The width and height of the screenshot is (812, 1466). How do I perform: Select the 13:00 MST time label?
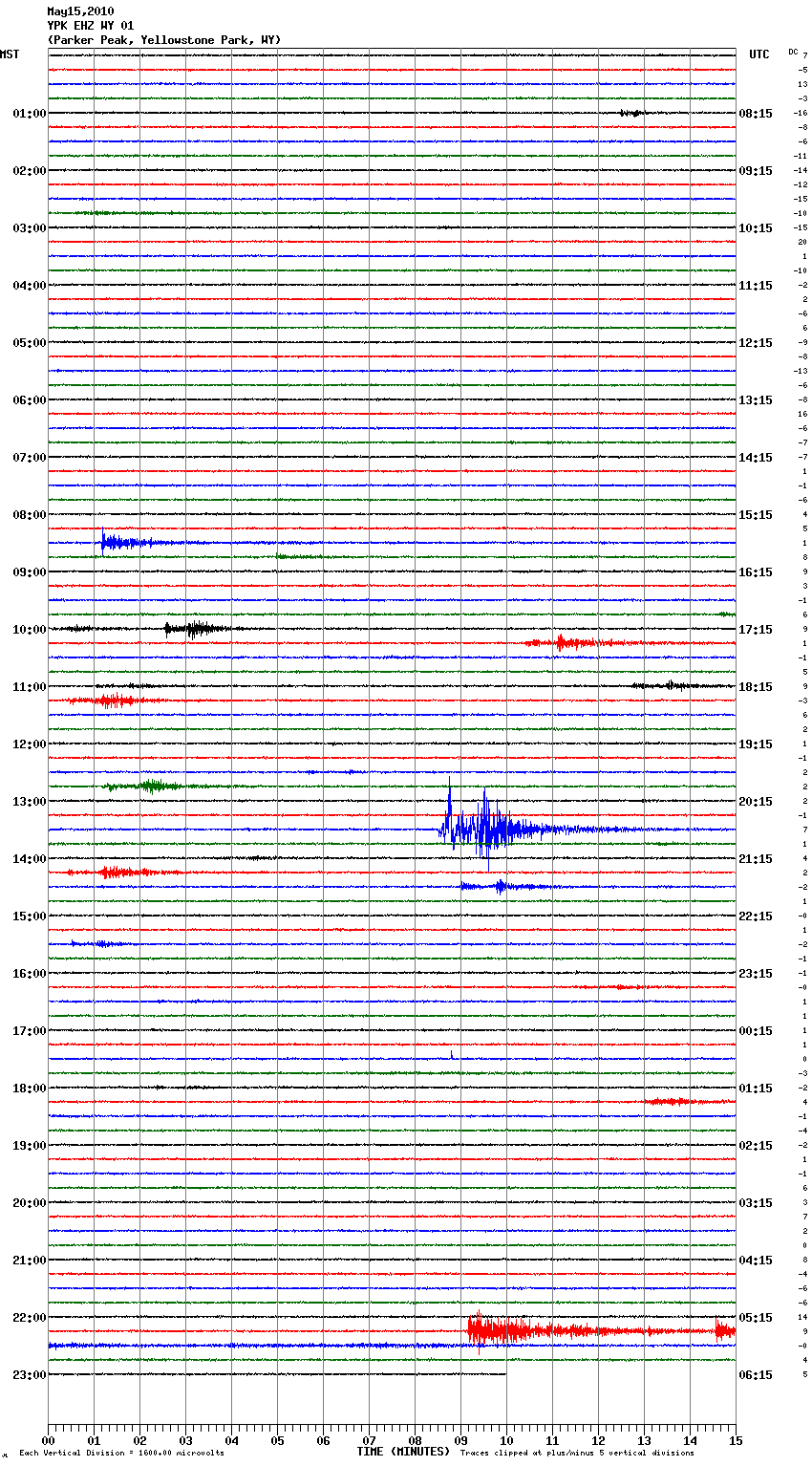29,801
